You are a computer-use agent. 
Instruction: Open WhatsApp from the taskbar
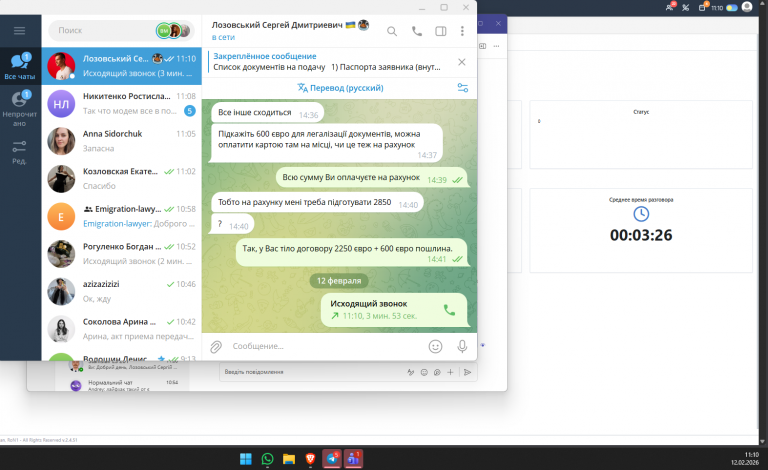[x=267, y=459]
